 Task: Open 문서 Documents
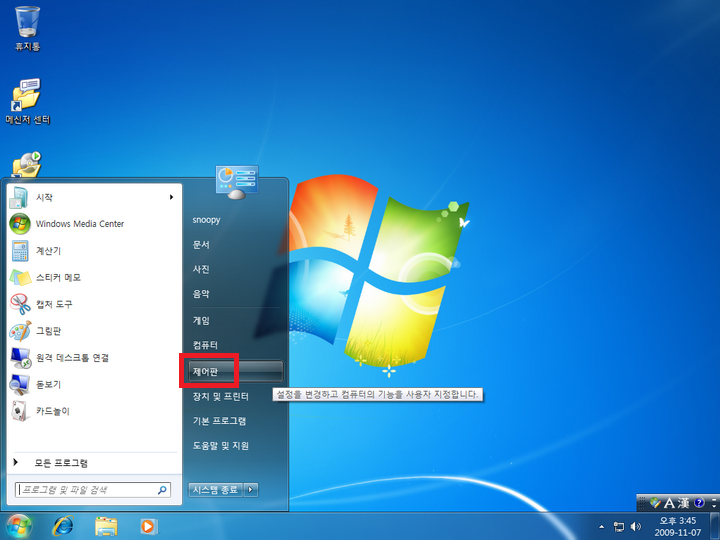201,245
